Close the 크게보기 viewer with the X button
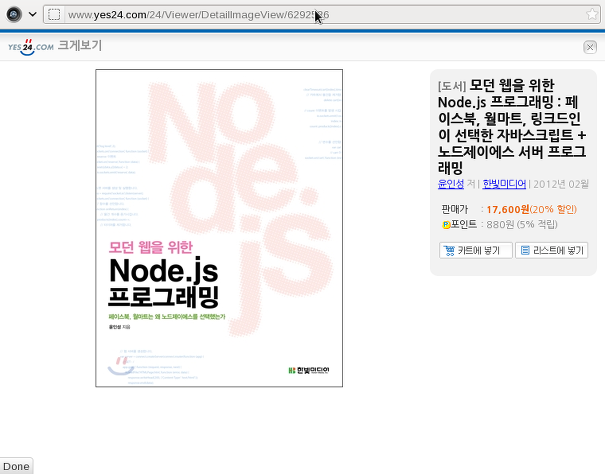 tap(590, 47)
